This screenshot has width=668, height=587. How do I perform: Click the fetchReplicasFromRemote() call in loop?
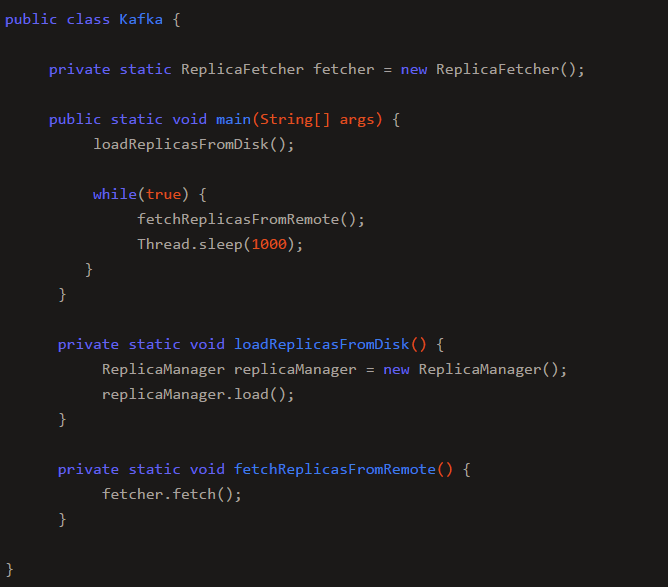click(x=250, y=219)
